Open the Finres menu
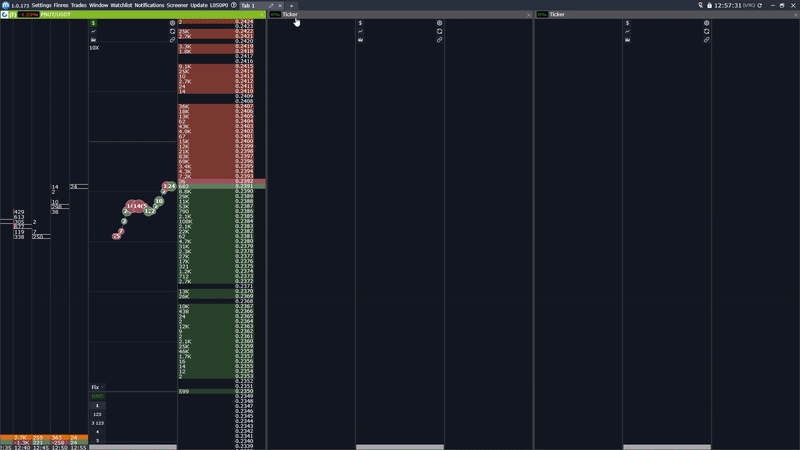 [x=61, y=5]
